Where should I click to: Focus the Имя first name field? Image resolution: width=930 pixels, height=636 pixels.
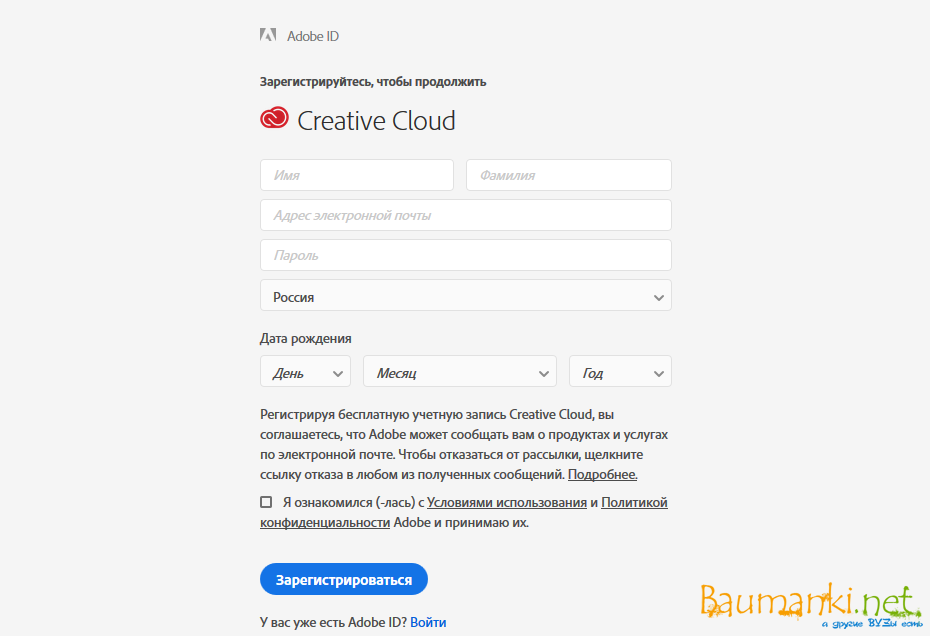[356, 175]
